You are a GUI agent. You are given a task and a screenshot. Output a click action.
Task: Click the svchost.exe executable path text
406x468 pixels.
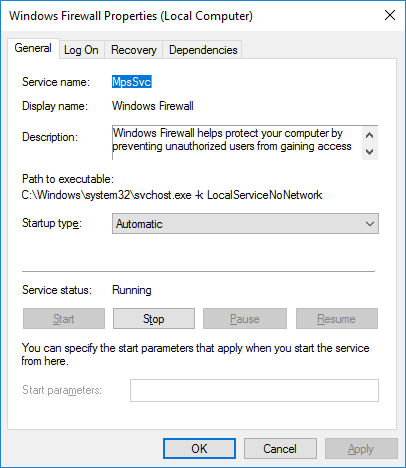coord(172,195)
